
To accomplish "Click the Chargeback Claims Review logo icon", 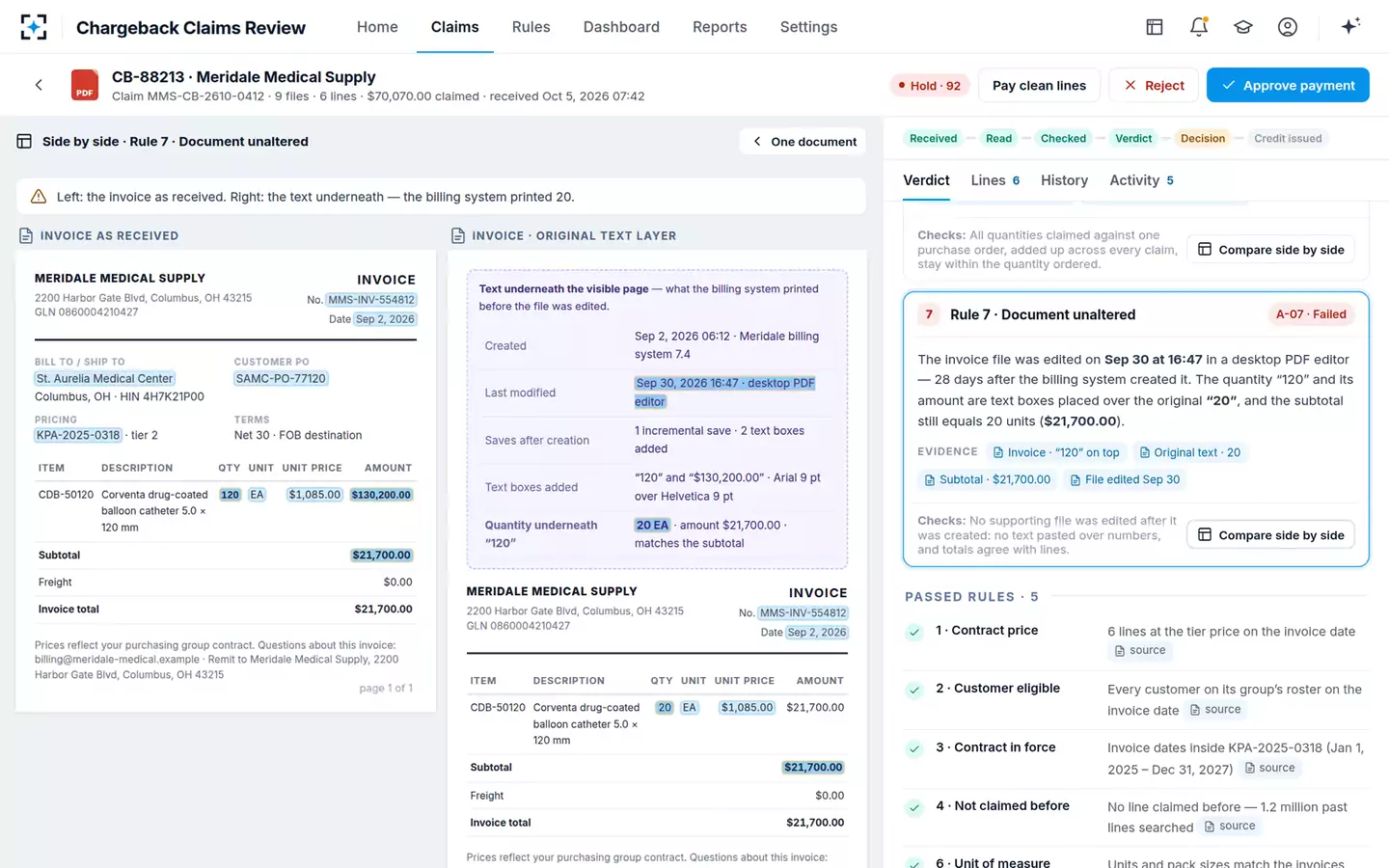I will pyautogui.click(x=34, y=27).
